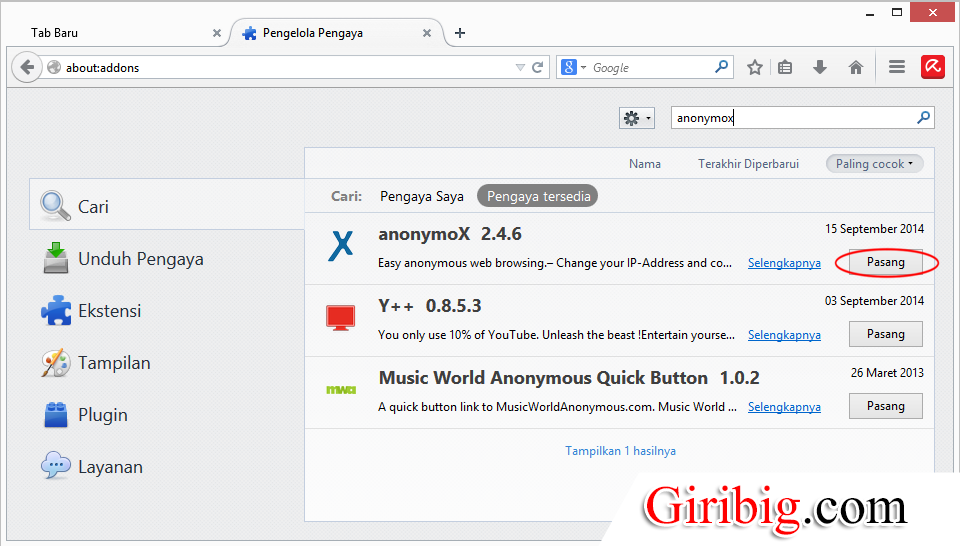Install anonymoX with Pasang

[x=885, y=262]
